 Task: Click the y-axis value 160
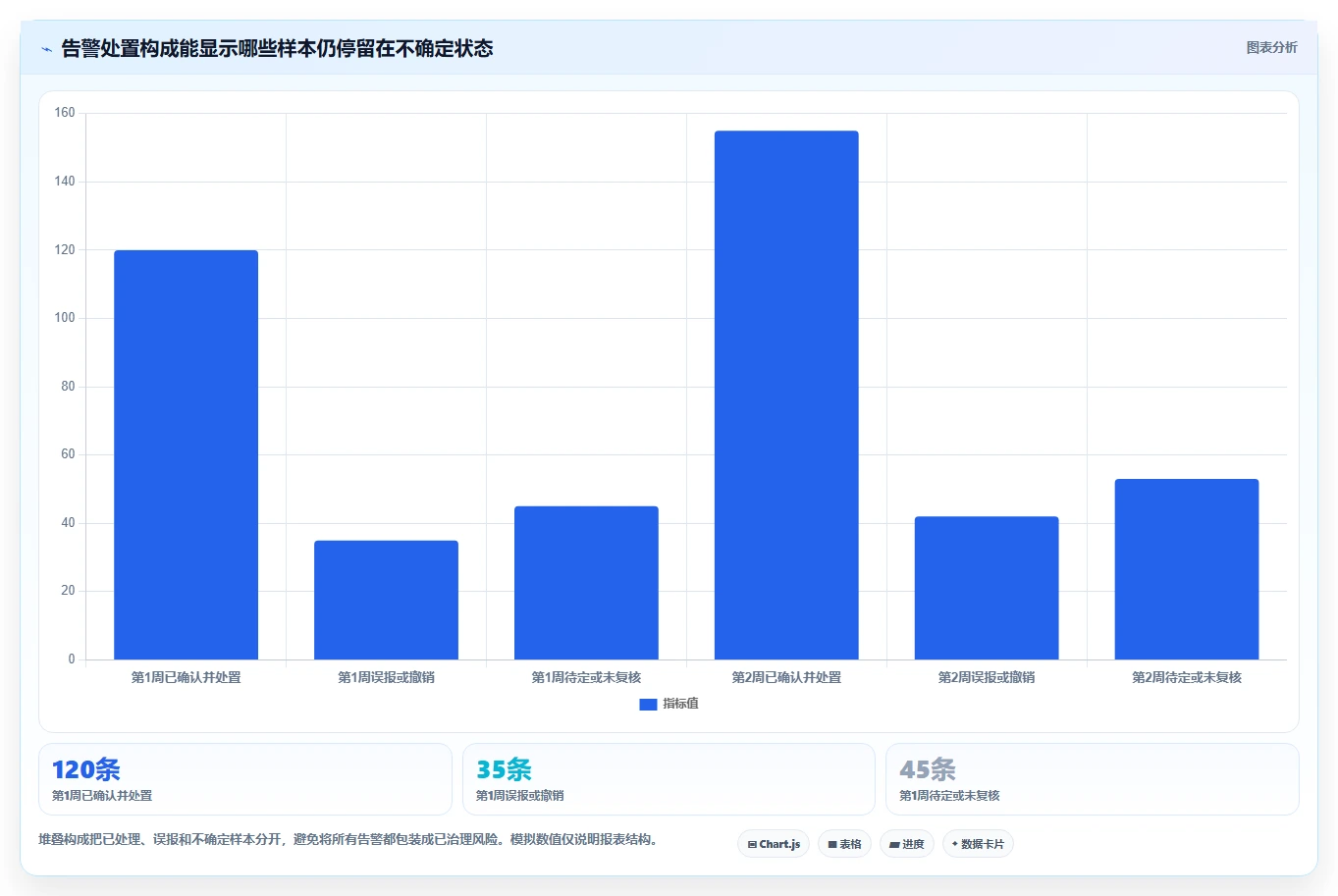point(65,113)
